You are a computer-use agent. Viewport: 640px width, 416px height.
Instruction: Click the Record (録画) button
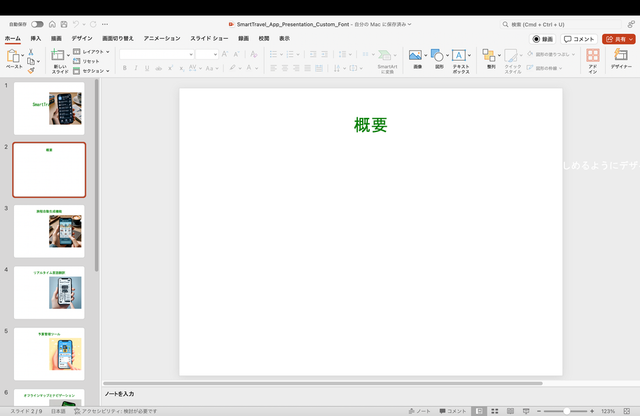coord(543,38)
